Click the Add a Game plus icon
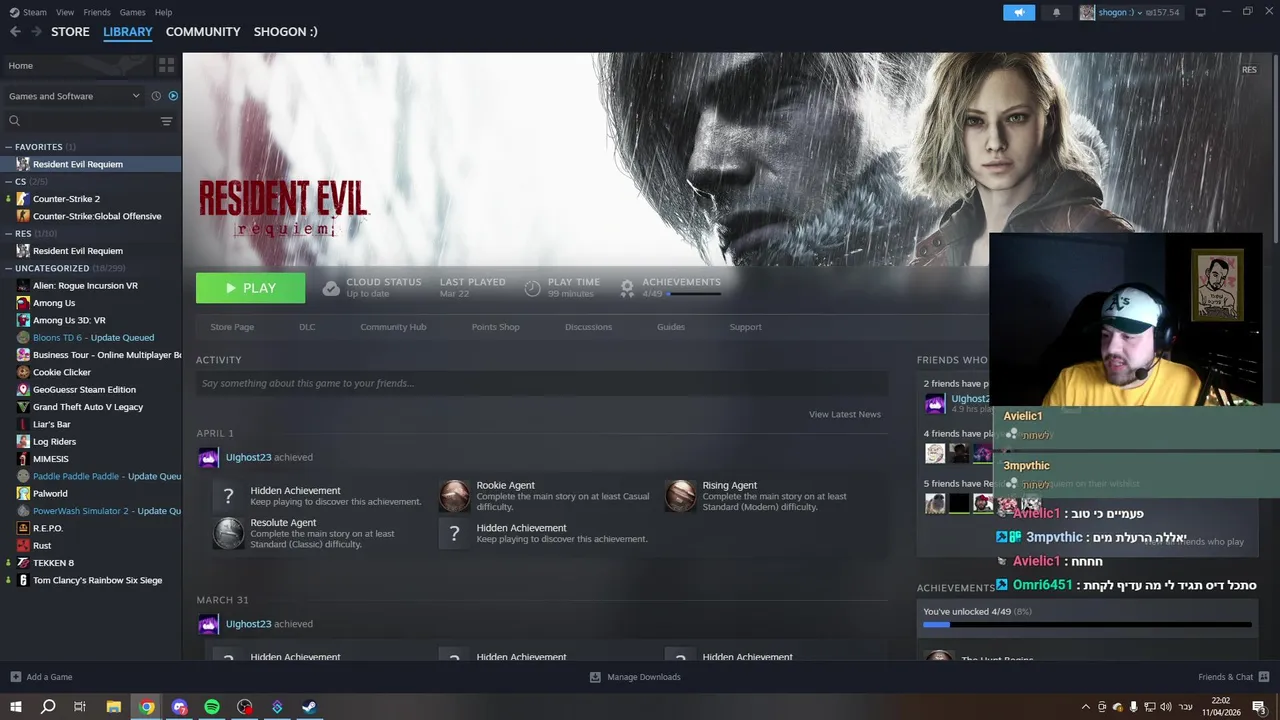This screenshot has width=1280, height=720. (x=15, y=677)
